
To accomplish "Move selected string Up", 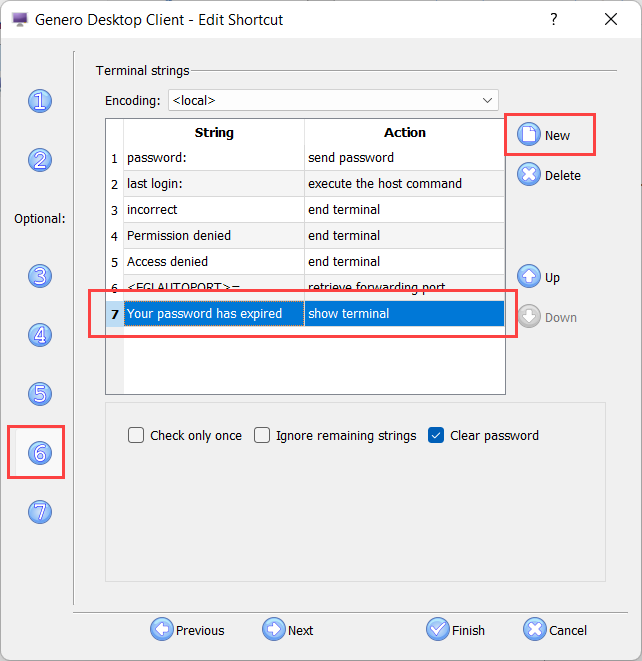I will [539, 277].
